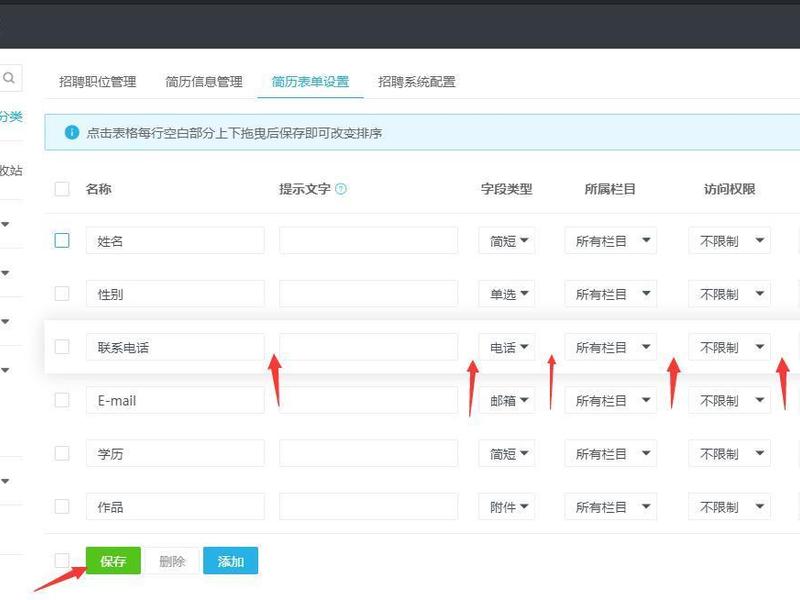Click the E-mail name input field
This screenshot has height=600, width=800.
(x=175, y=401)
